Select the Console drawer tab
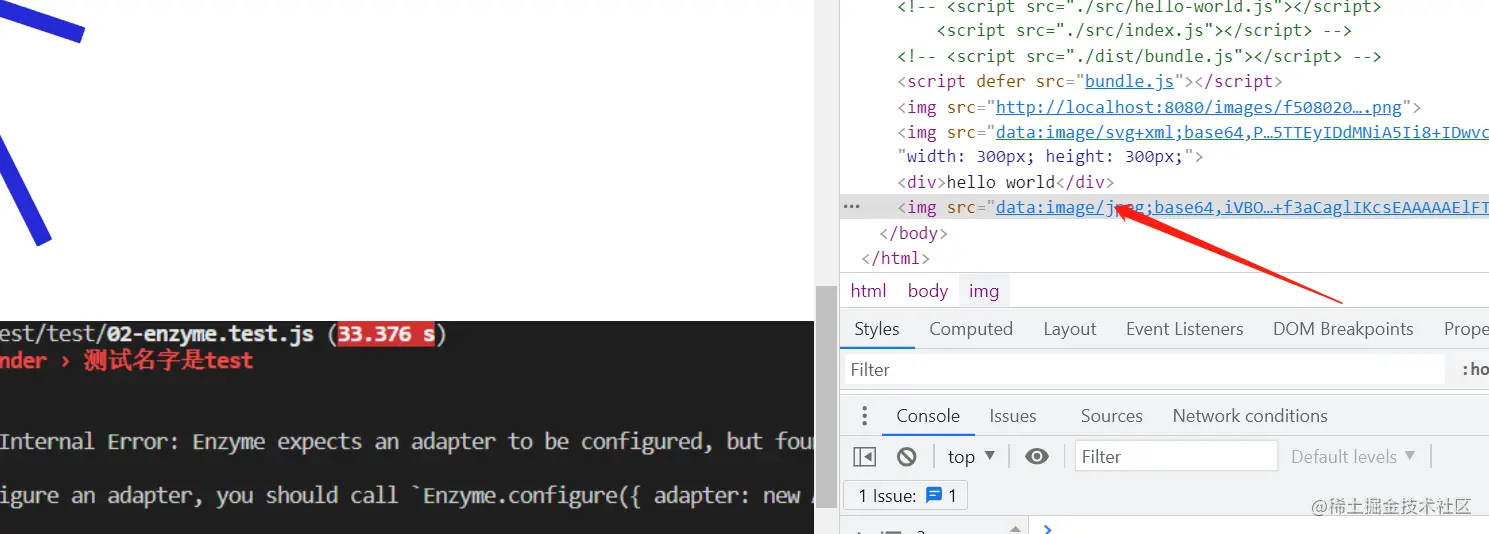 tap(928, 416)
